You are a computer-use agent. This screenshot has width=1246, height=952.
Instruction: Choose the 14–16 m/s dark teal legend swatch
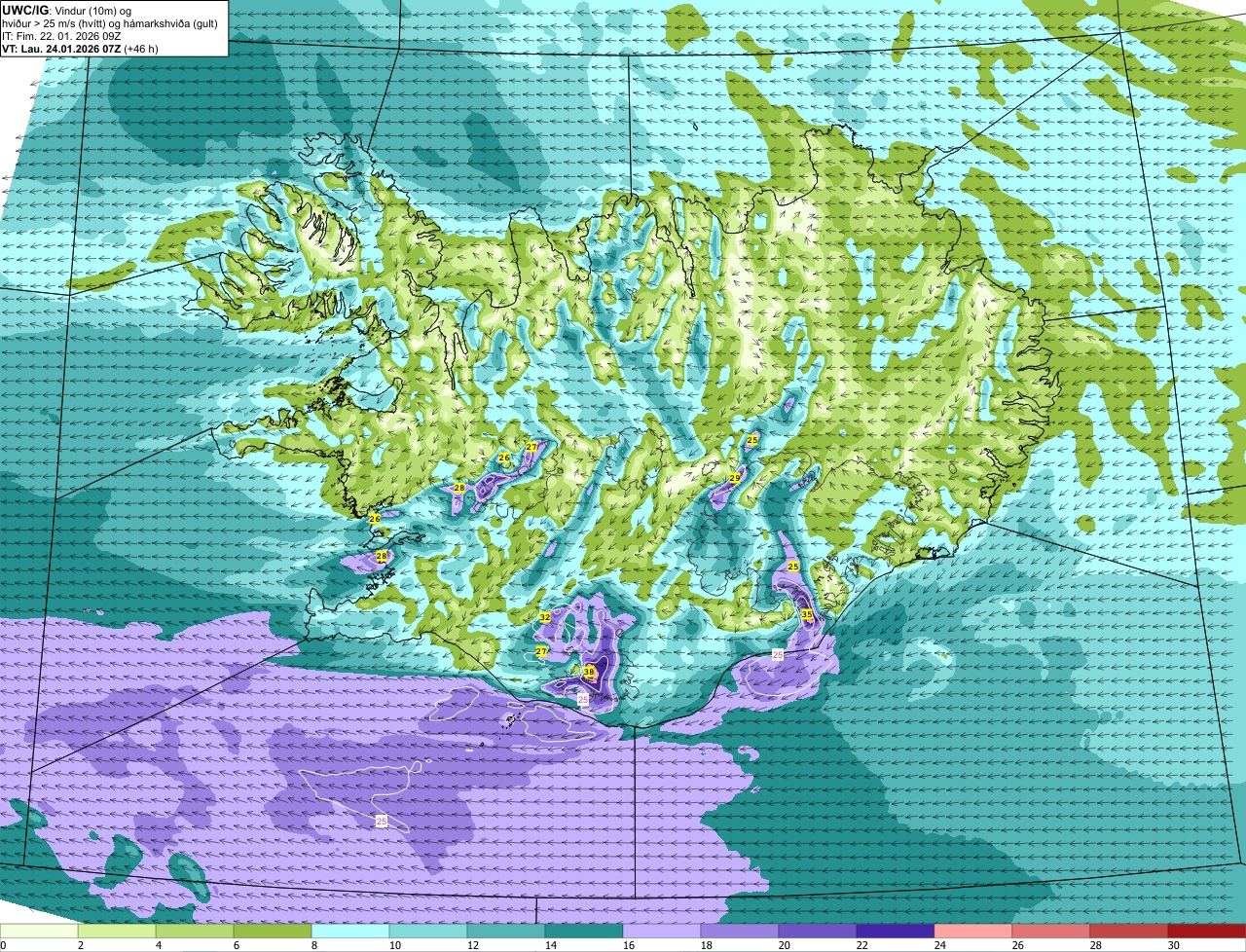584,932
